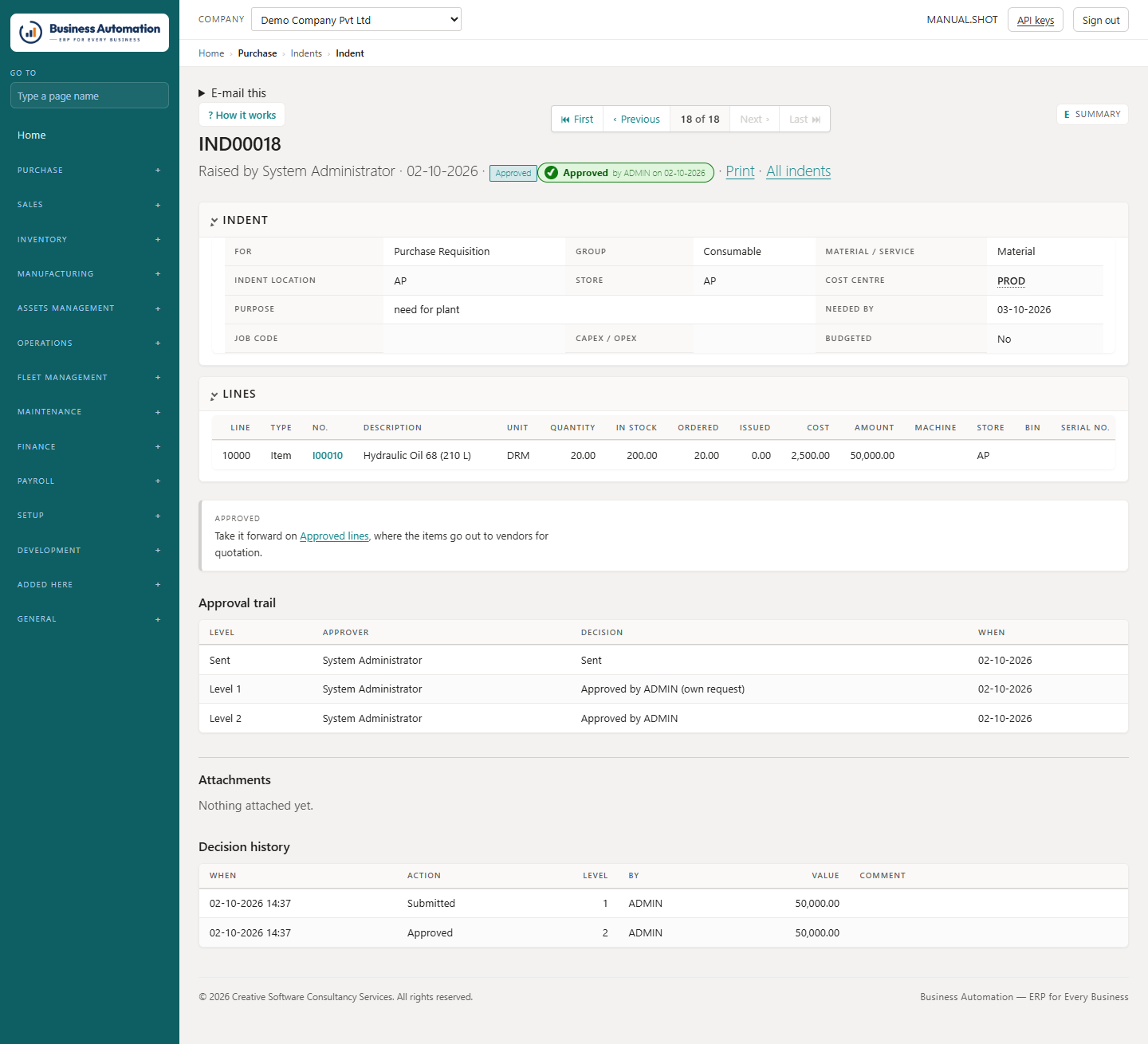The image size is (1148, 1044).
Task: Focus the Go To page name field
Action: pyautogui.click(x=89, y=96)
